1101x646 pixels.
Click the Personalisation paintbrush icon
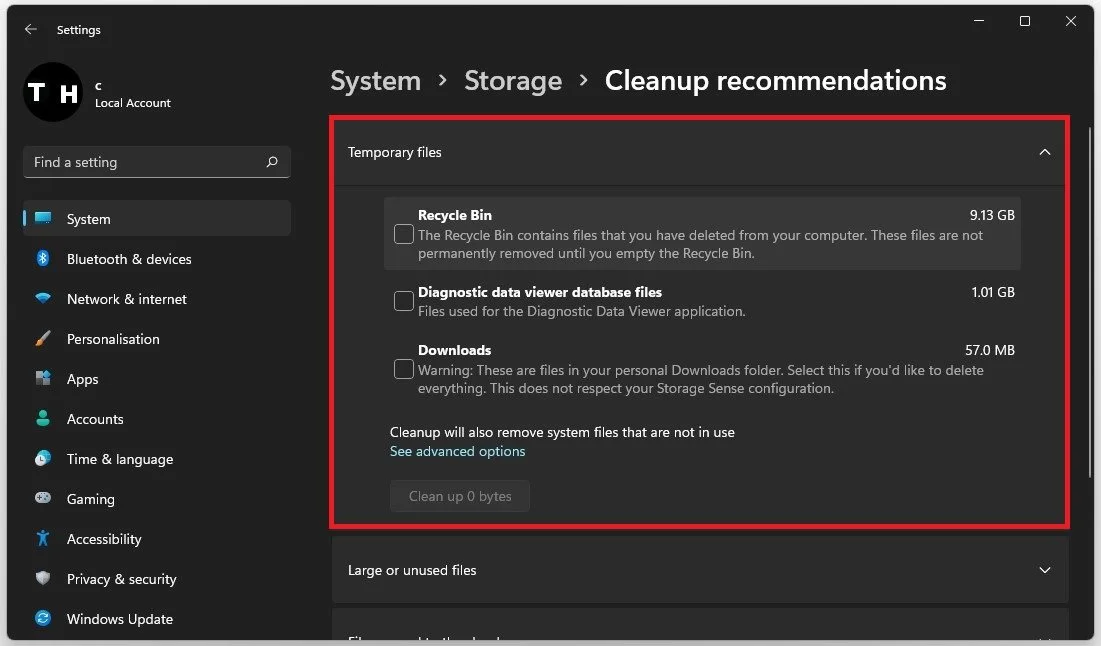(x=43, y=338)
